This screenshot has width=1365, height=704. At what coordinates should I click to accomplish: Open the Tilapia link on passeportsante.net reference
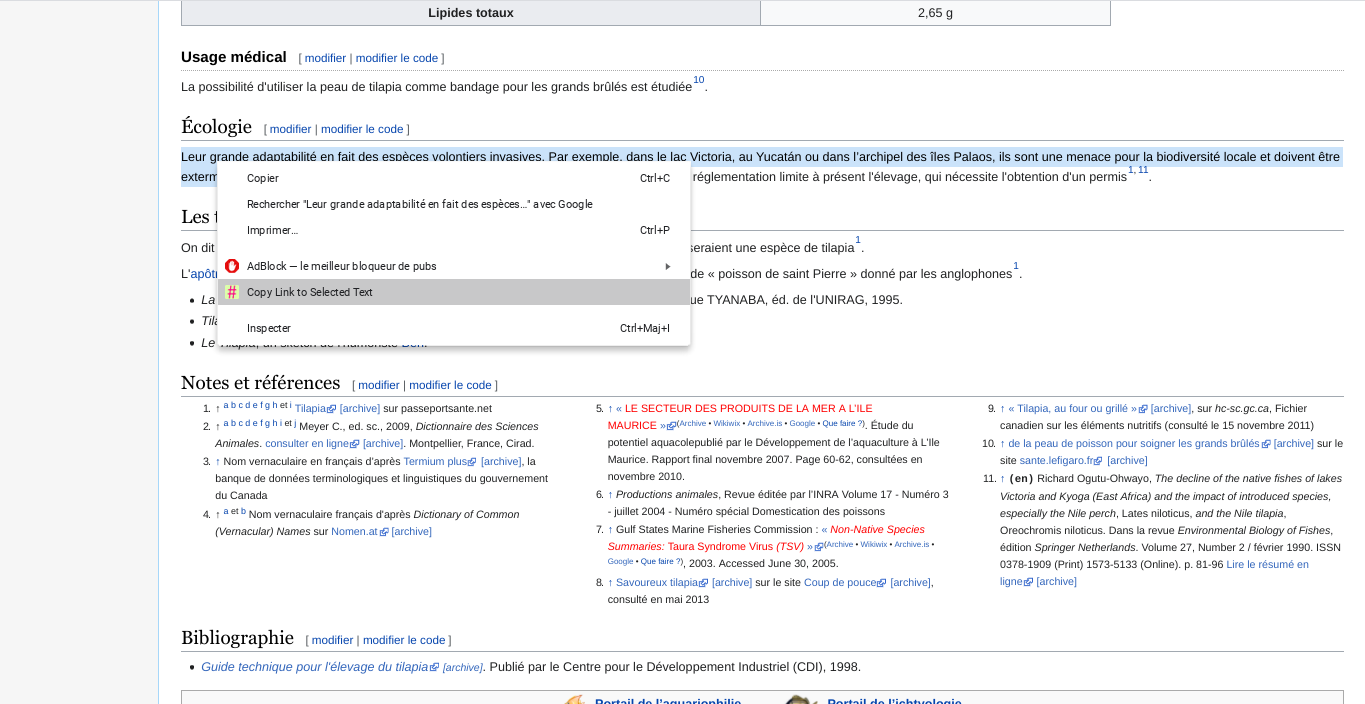(x=315, y=408)
